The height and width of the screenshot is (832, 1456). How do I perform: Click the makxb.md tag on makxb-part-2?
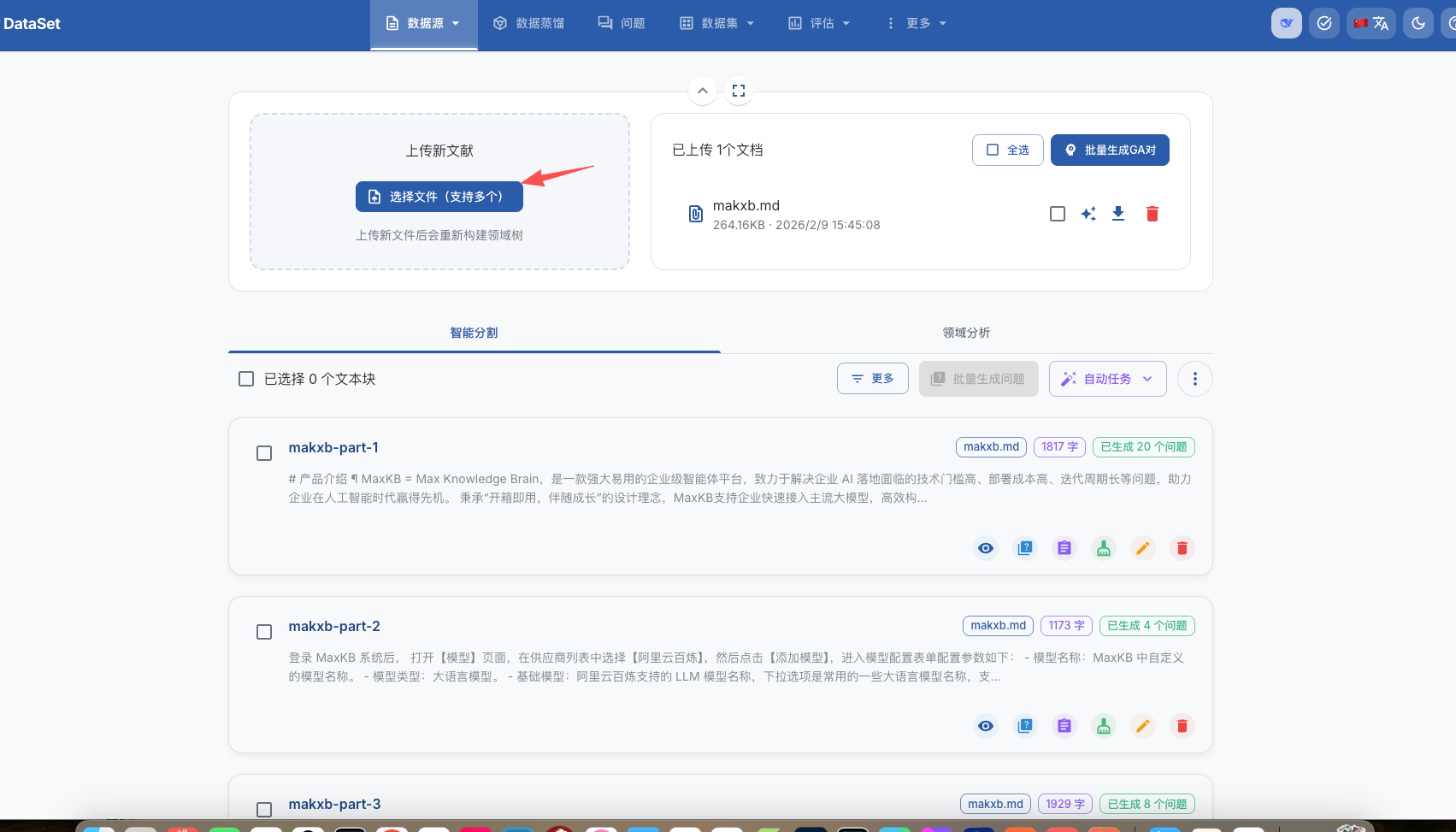click(998, 625)
